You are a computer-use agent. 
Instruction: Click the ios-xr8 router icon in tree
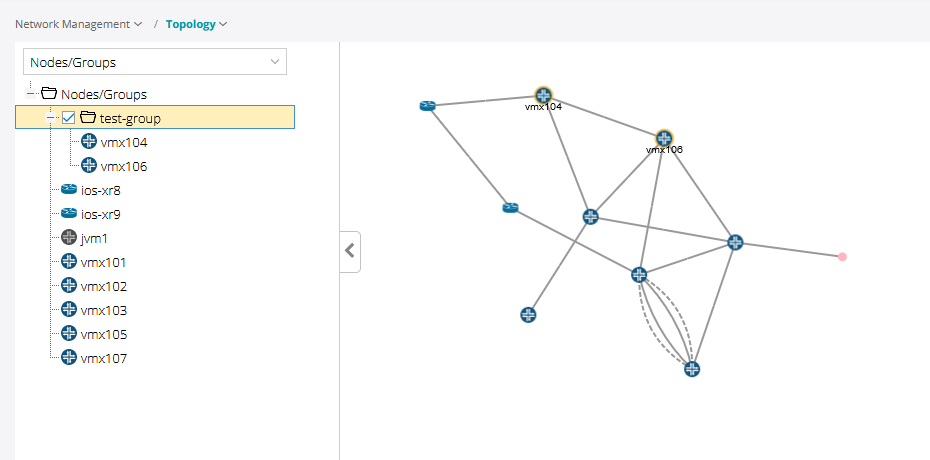click(x=69, y=190)
